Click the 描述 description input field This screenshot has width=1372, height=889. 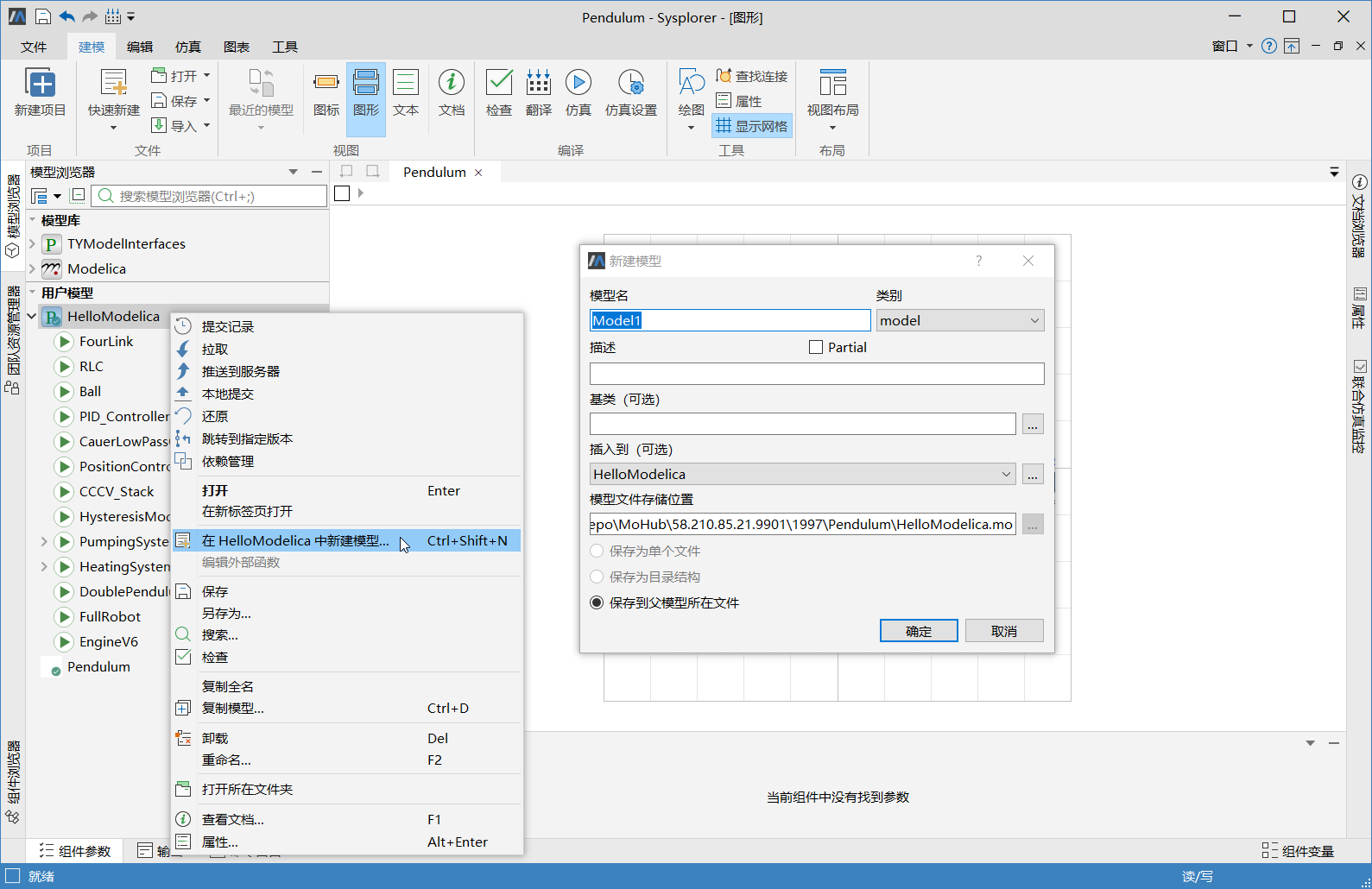point(817,374)
